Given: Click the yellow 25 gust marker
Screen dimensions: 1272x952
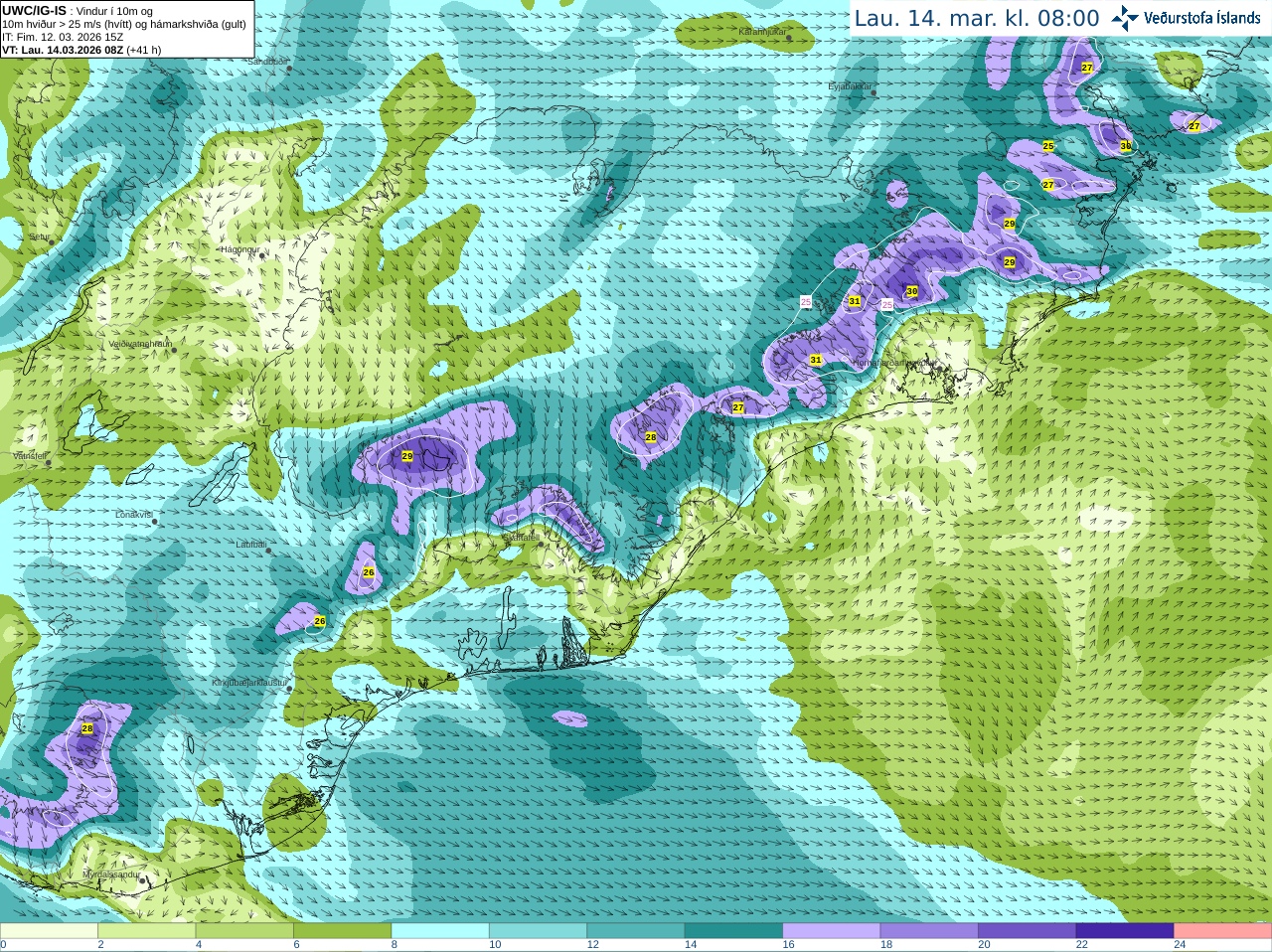Looking at the screenshot, I should point(1048,146).
